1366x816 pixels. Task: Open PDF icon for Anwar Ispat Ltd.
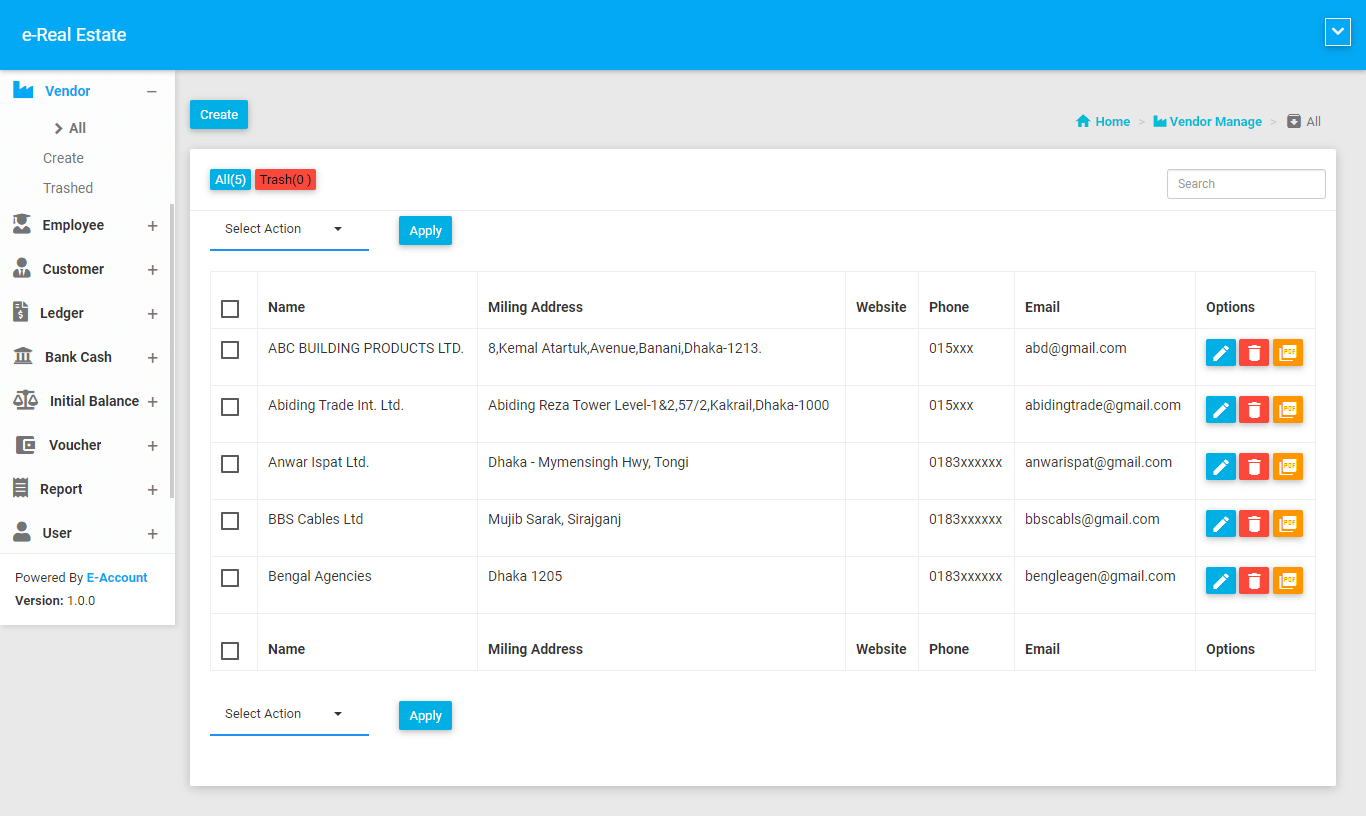click(x=1288, y=467)
